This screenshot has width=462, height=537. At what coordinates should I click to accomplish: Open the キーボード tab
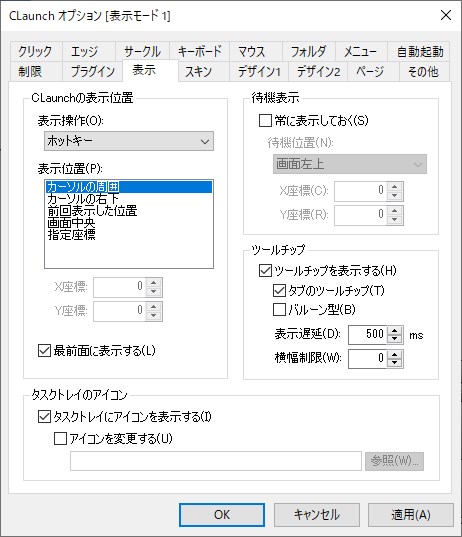coord(199,51)
